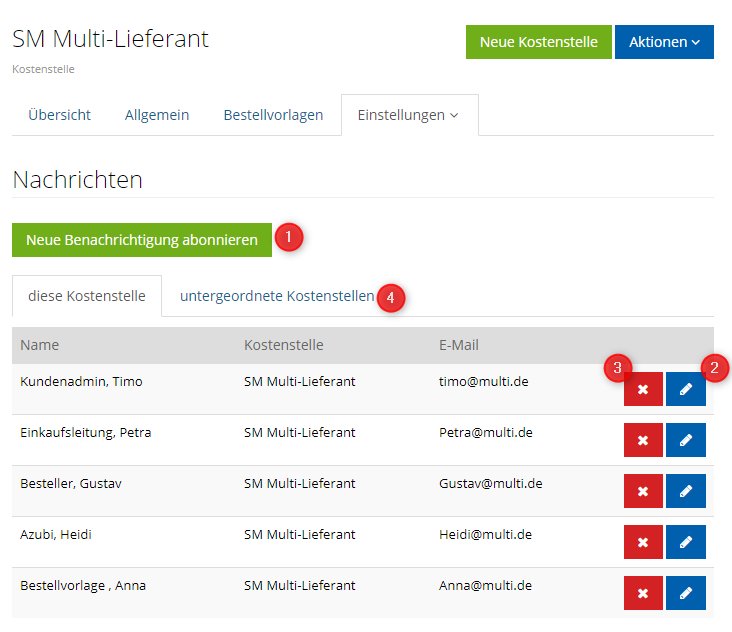This screenshot has width=732, height=632.
Task: Edit the Kundenadmin, Timo notification entry
Action: pyautogui.click(x=686, y=389)
